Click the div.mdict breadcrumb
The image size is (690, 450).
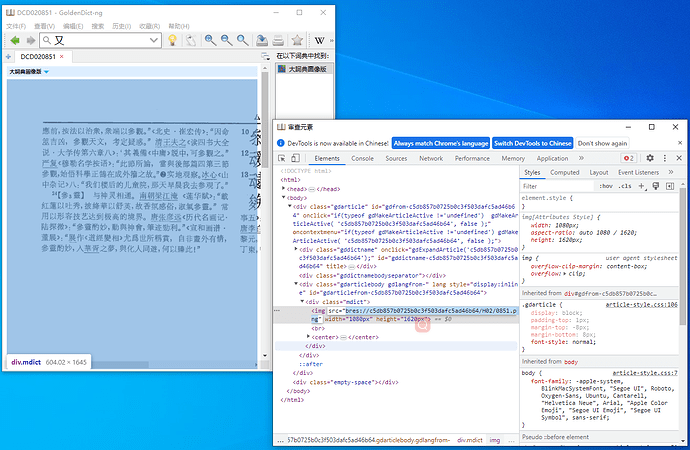point(470,440)
